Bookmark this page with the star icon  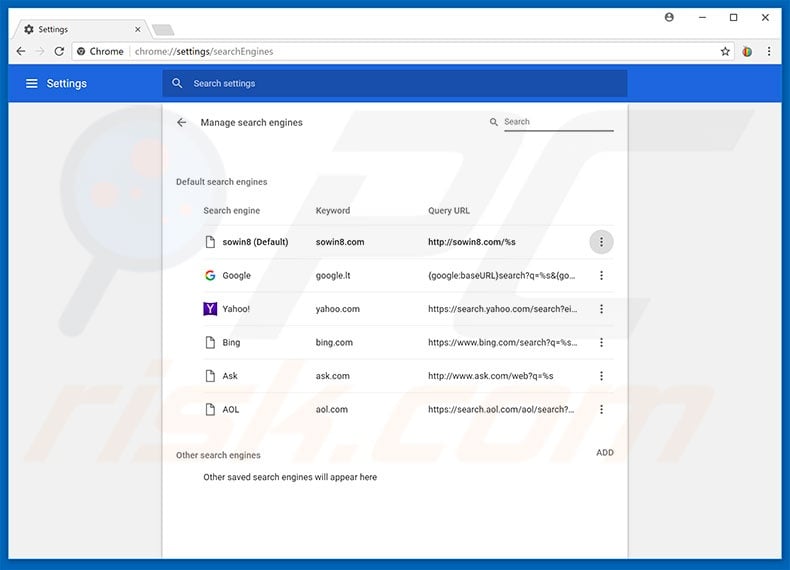click(x=725, y=51)
